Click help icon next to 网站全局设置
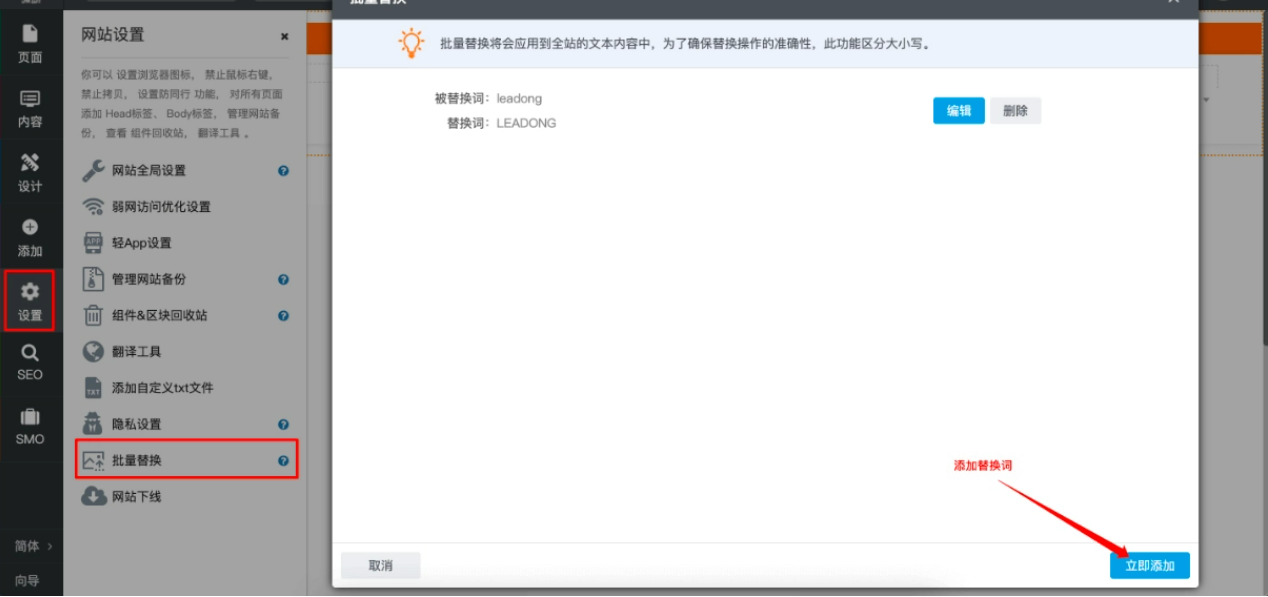This screenshot has width=1268, height=597. [x=283, y=171]
